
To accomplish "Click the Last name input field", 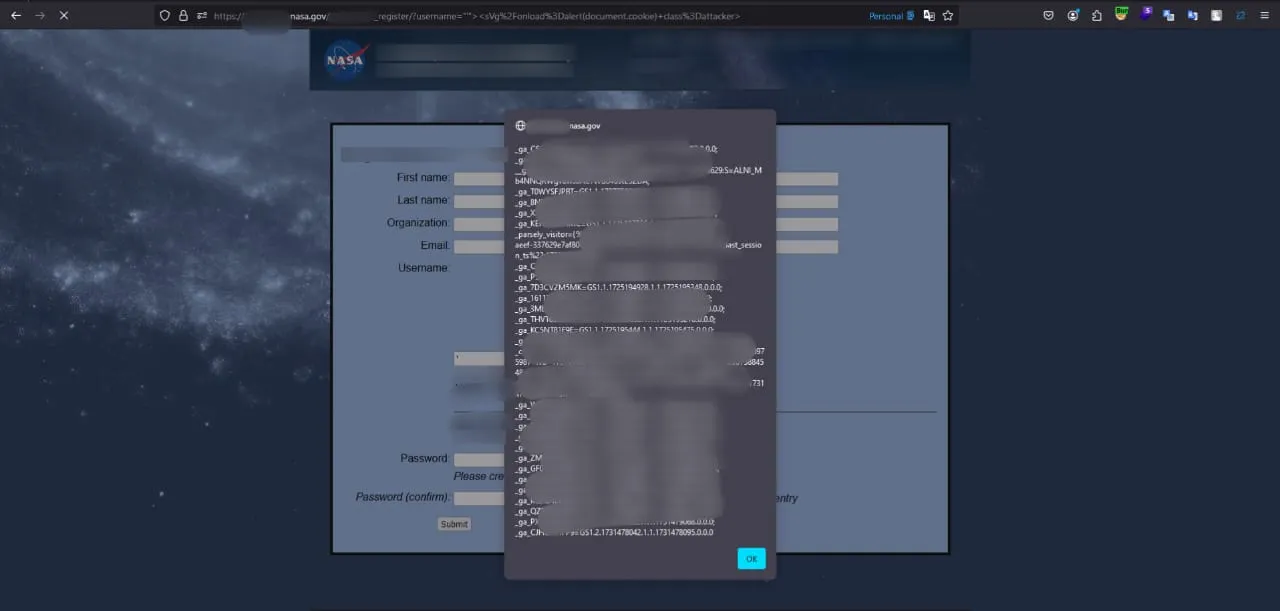I will point(478,201).
